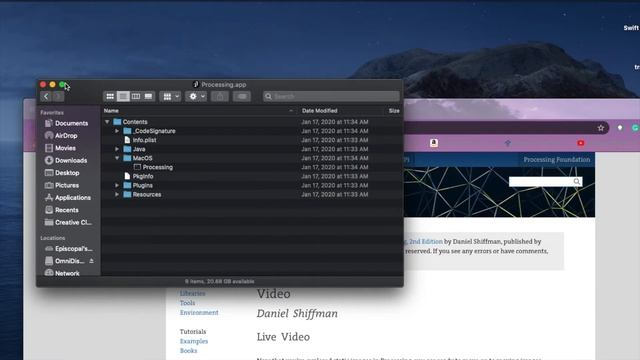
Task: Expand the _CodeSignature folder
Action: pos(117,131)
